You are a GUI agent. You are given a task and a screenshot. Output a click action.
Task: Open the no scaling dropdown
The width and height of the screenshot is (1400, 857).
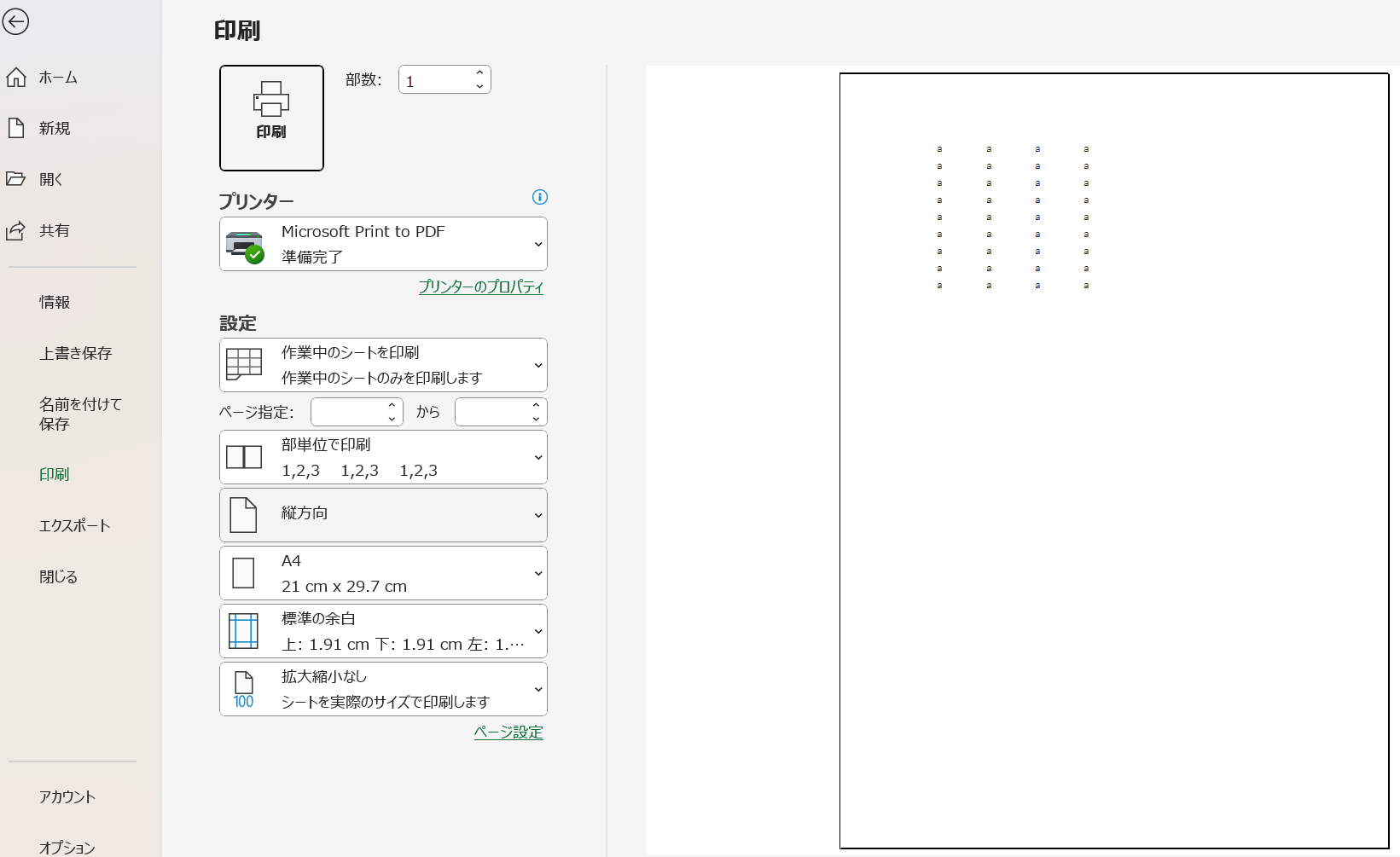pyautogui.click(x=383, y=689)
